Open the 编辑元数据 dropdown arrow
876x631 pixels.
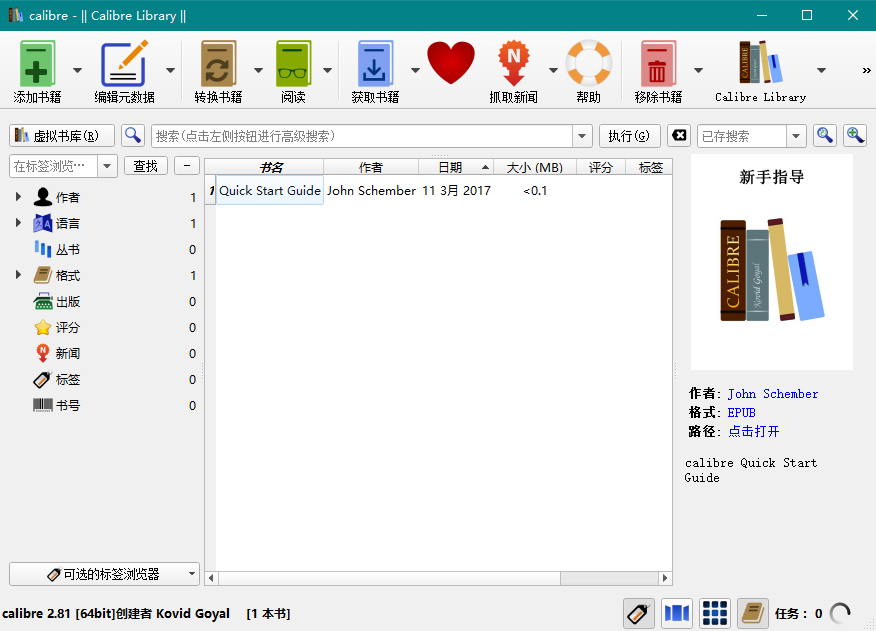coord(170,70)
